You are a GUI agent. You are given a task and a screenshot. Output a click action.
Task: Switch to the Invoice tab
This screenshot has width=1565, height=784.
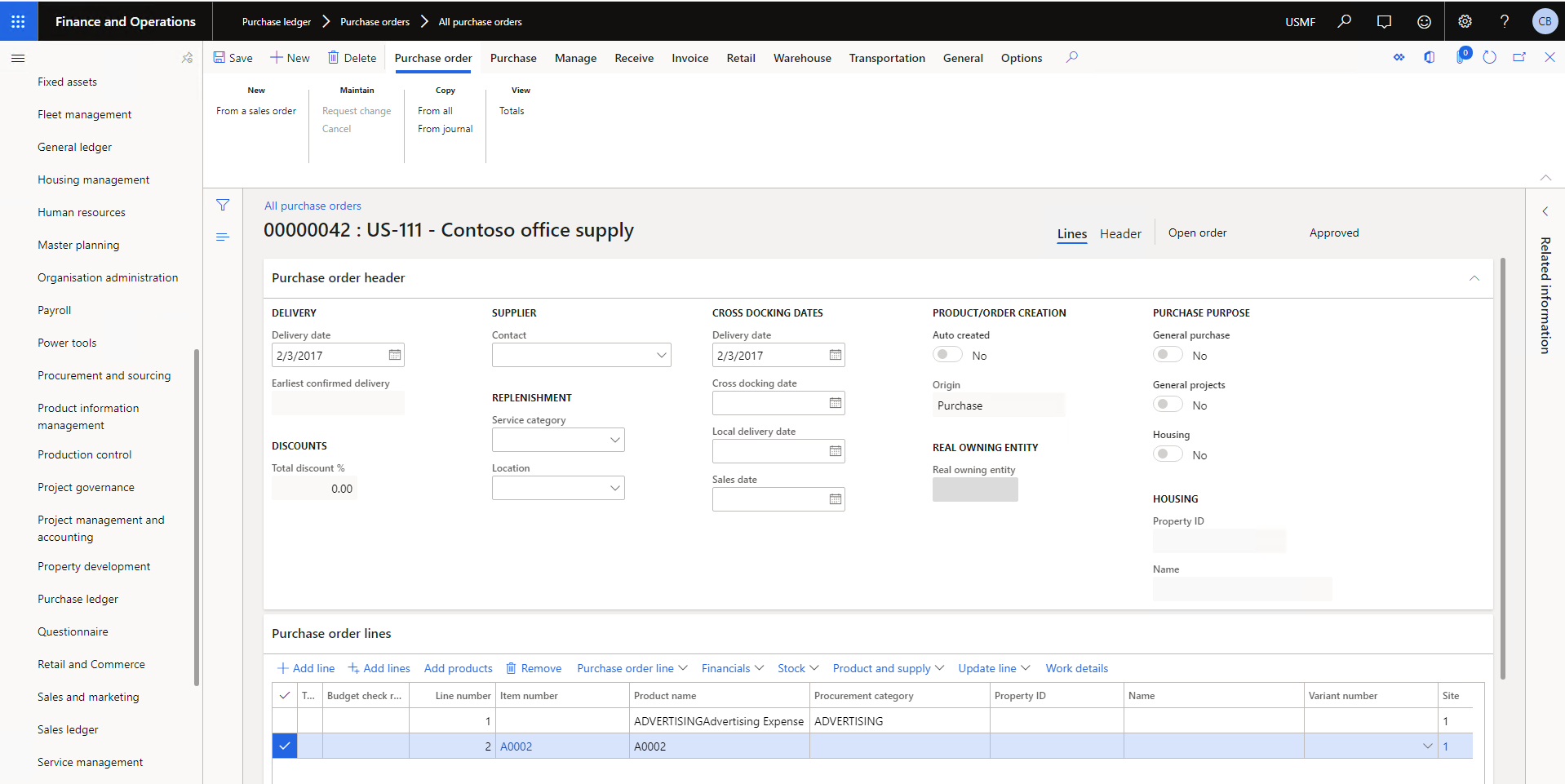[689, 58]
